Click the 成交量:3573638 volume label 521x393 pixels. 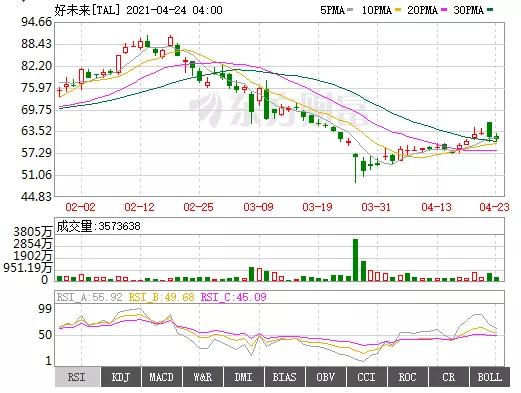tap(98, 226)
